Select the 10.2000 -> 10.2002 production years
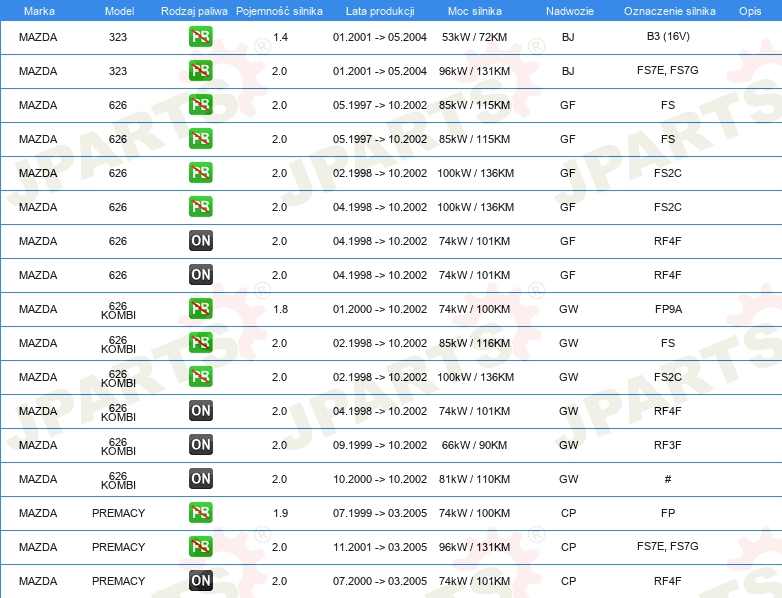The height and width of the screenshot is (598, 782). [x=380, y=479]
